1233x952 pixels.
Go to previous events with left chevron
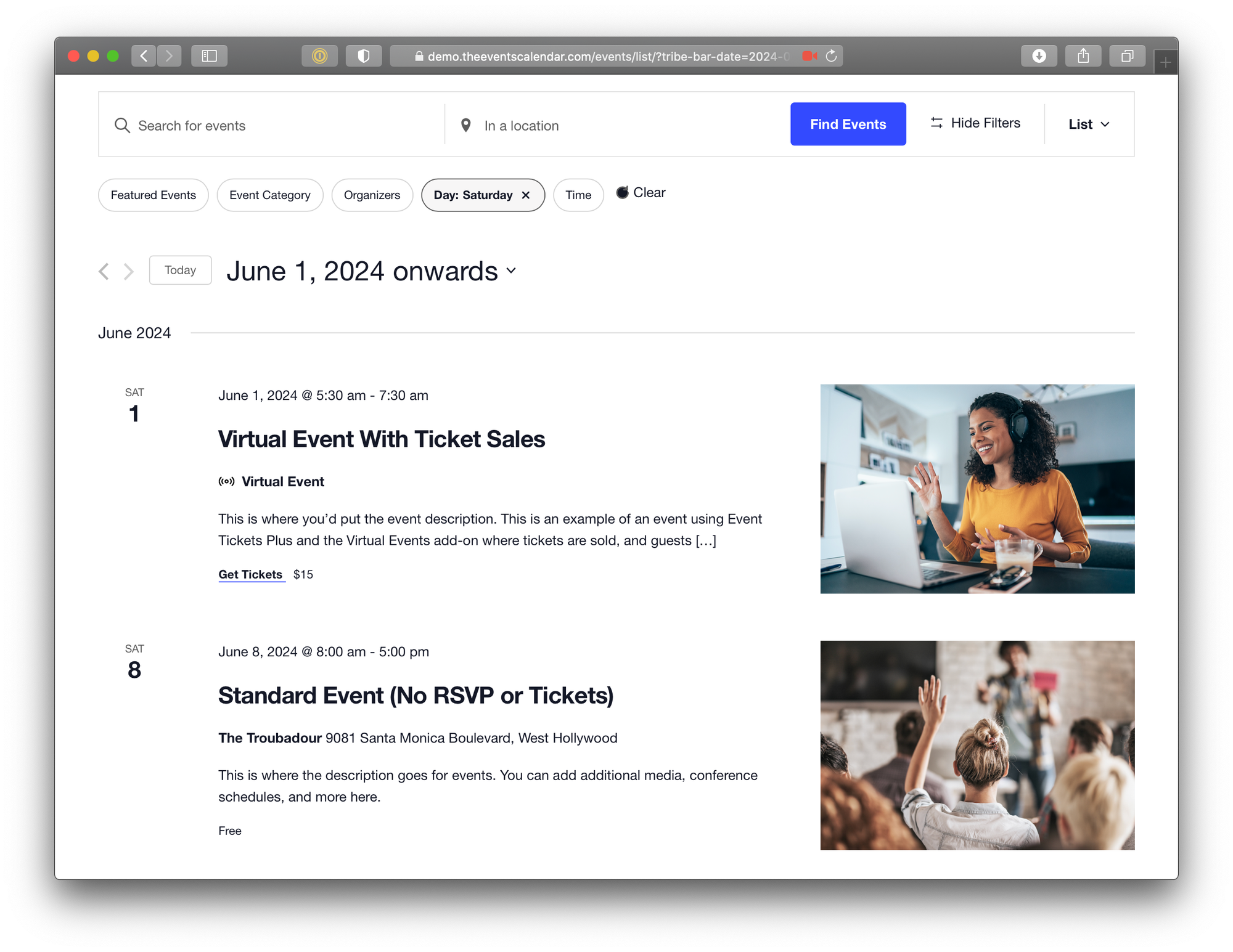click(x=104, y=271)
